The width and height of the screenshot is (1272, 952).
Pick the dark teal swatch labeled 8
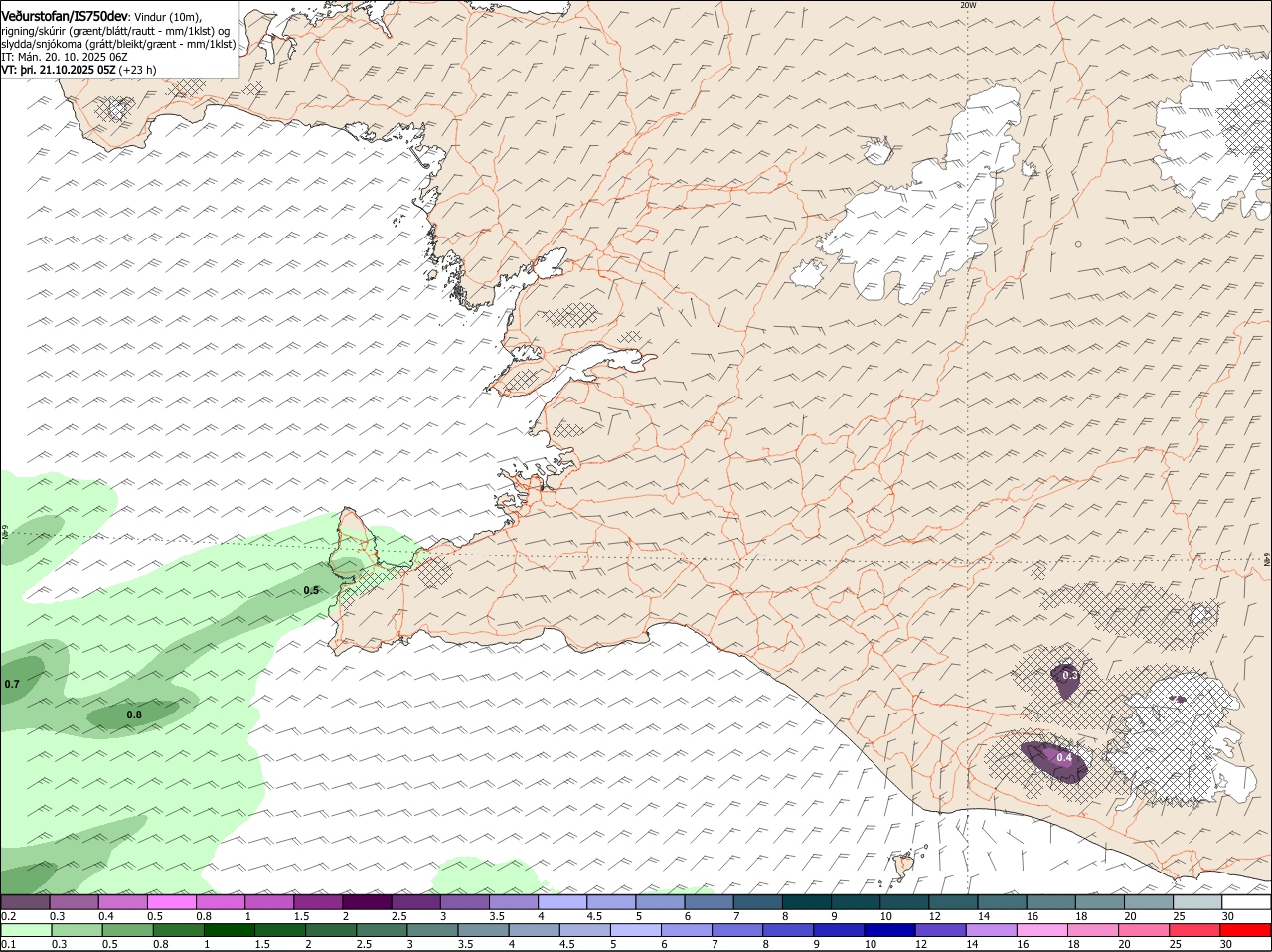tap(808, 902)
